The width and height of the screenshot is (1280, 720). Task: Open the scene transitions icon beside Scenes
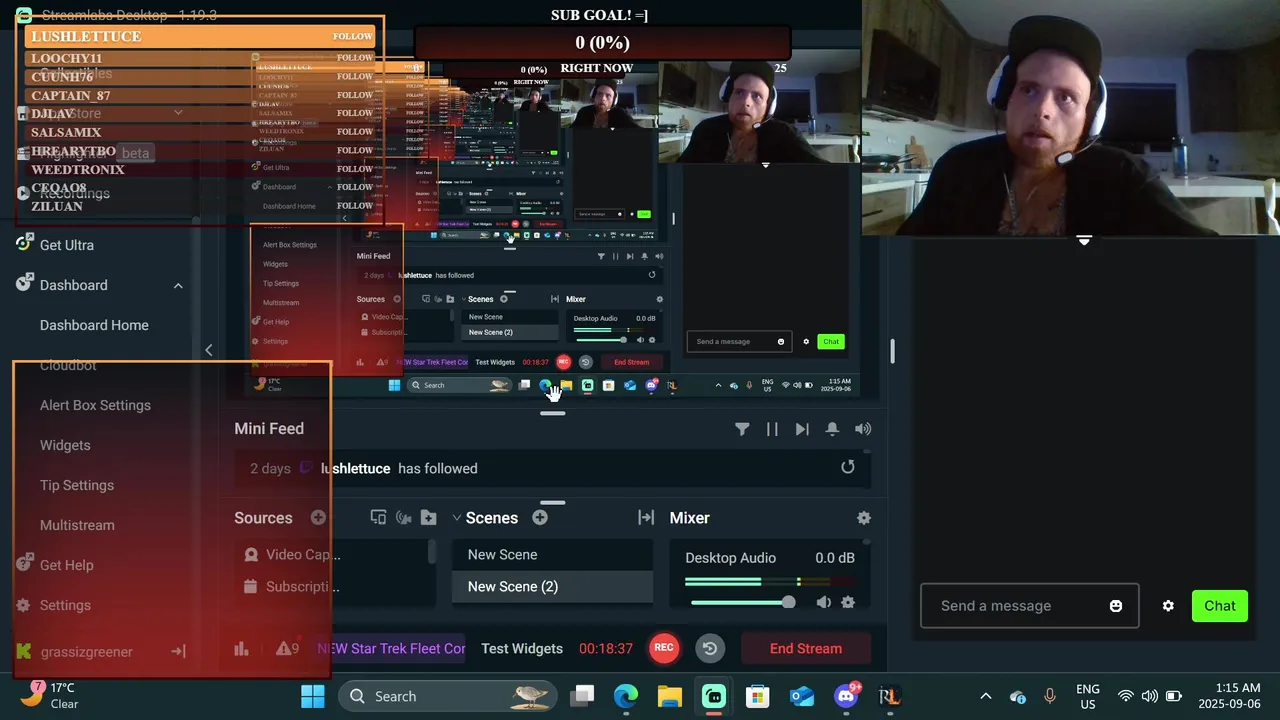point(646,517)
